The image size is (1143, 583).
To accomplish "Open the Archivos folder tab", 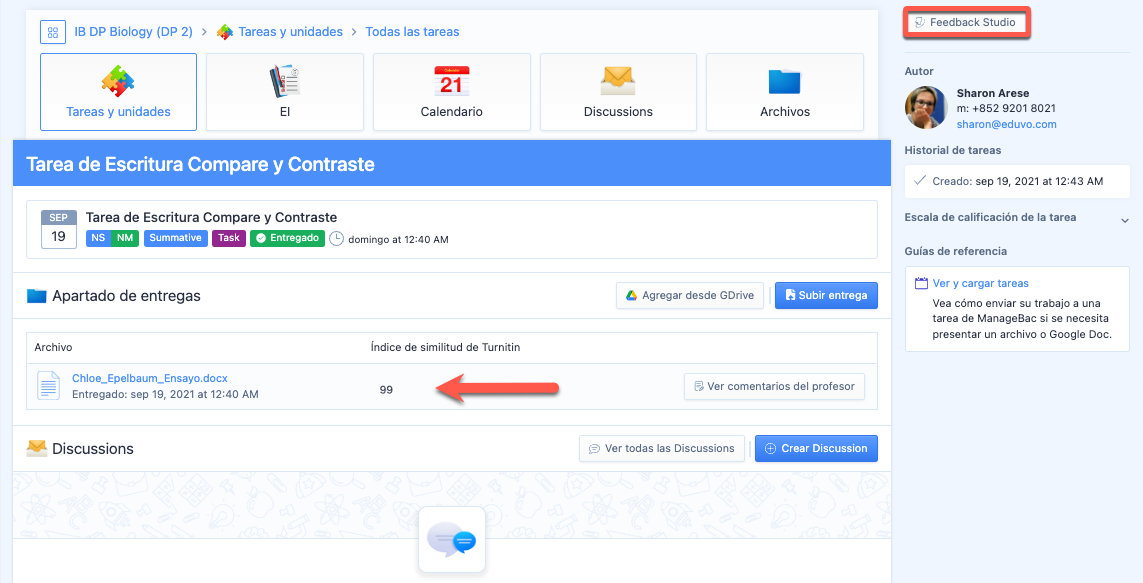I will click(784, 92).
